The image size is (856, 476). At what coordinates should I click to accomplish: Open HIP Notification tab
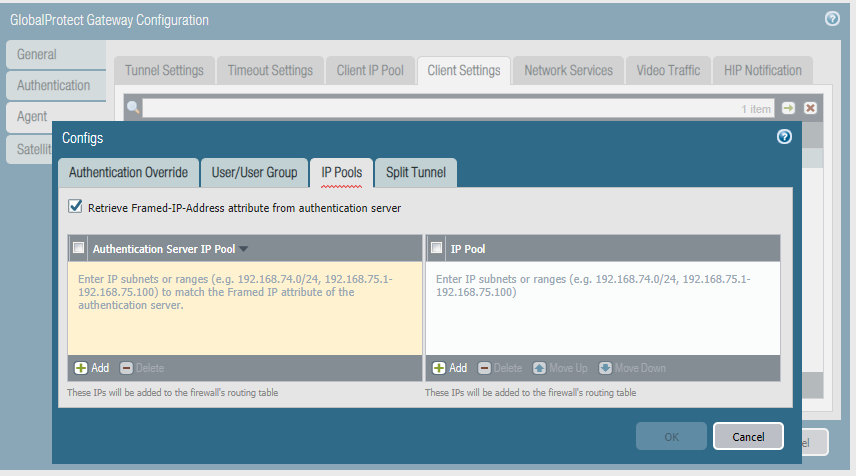pyautogui.click(x=763, y=70)
